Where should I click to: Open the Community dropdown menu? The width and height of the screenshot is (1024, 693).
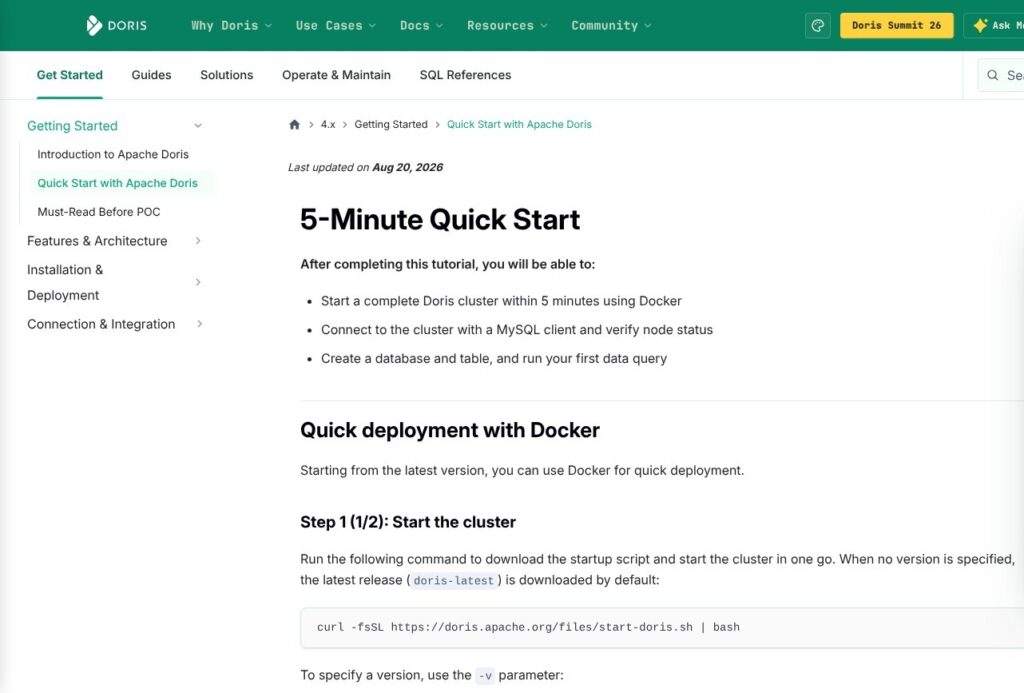tap(611, 25)
